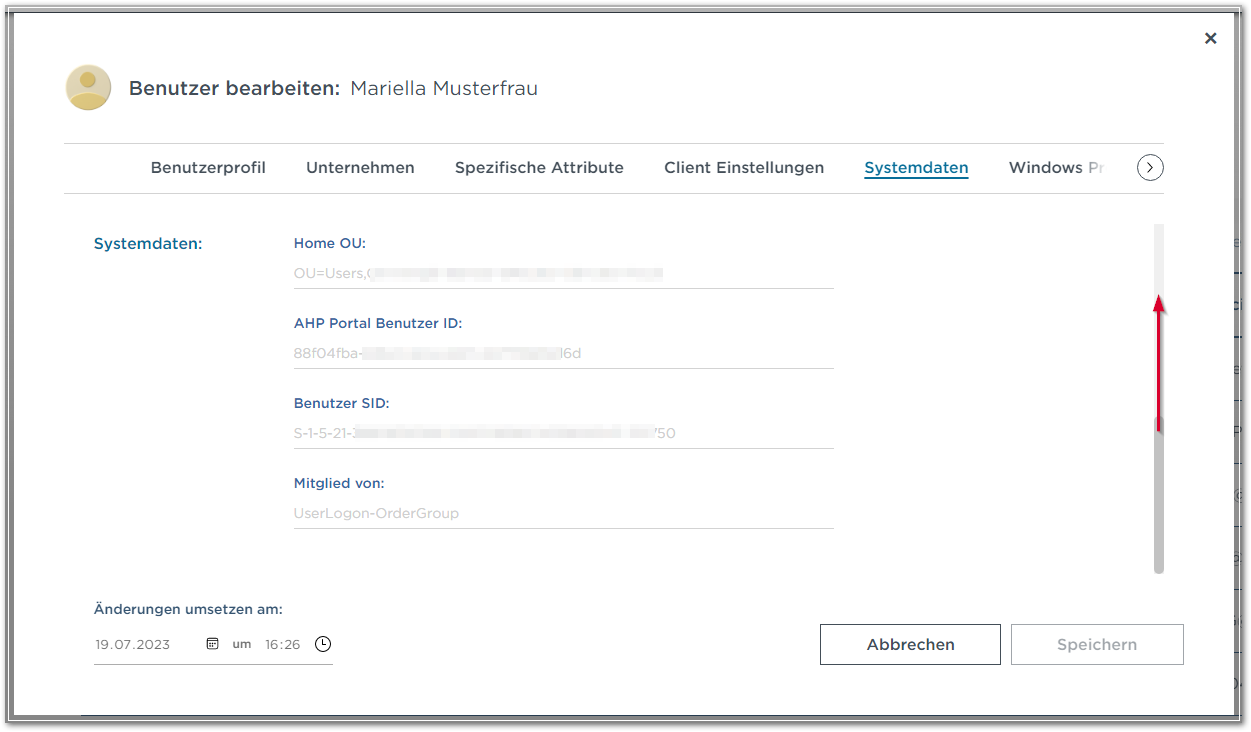Click the Benutzer SID field
The image size is (1251, 732).
coord(563,433)
